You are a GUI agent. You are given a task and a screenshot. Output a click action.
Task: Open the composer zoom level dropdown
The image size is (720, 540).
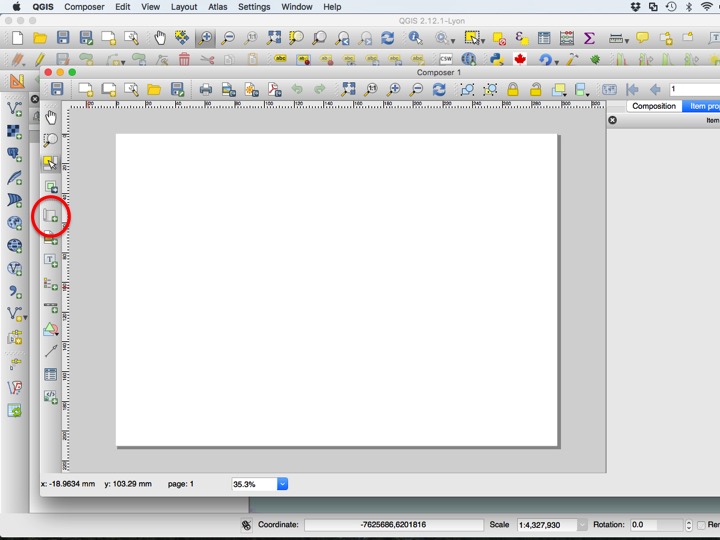click(282, 484)
